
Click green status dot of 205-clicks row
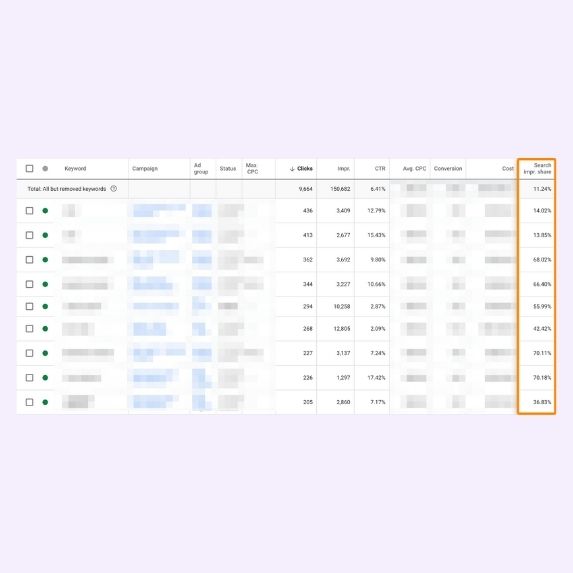[45, 402]
